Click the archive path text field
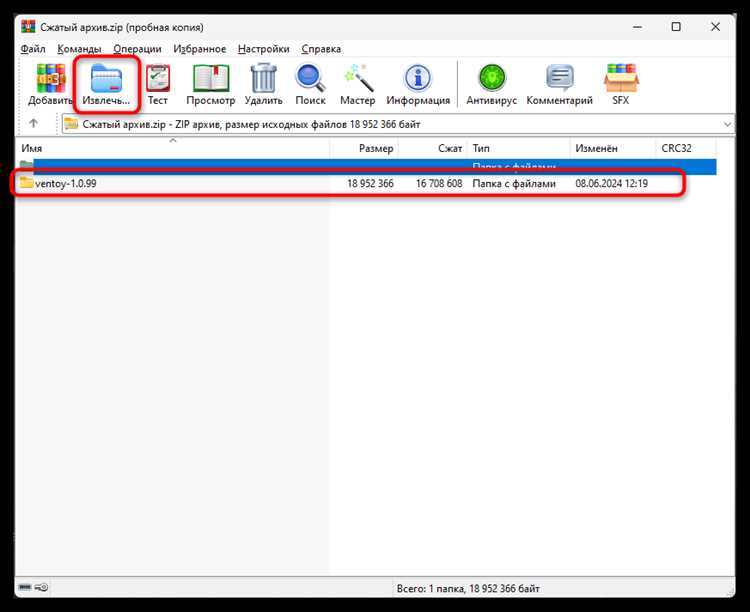 (x=398, y=124)
